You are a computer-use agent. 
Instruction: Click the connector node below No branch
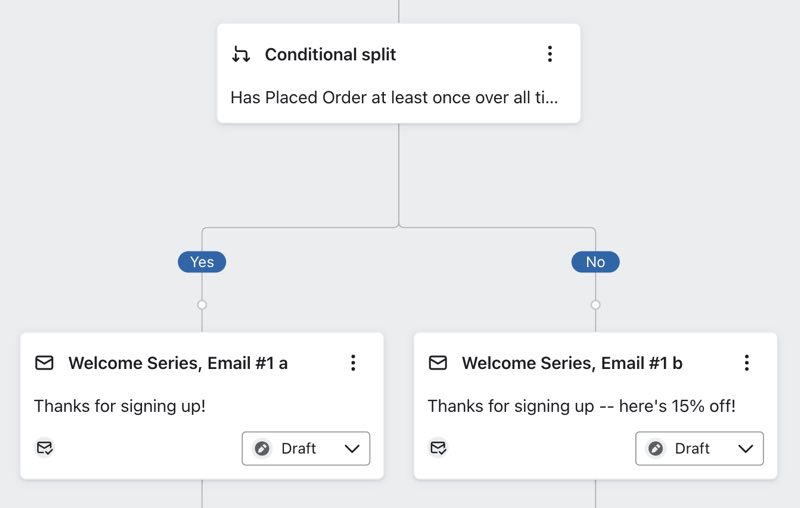tap(595, 304)
